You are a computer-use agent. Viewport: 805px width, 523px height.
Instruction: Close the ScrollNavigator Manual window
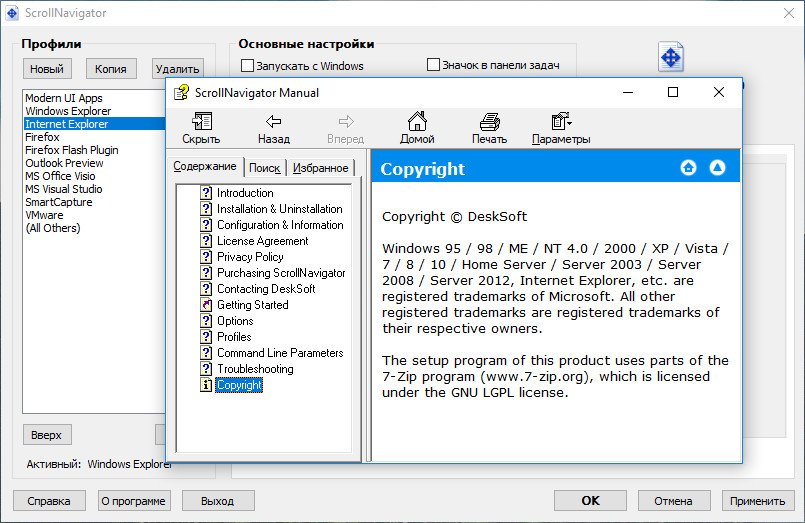pyautogui.click(x=719, y=92)
